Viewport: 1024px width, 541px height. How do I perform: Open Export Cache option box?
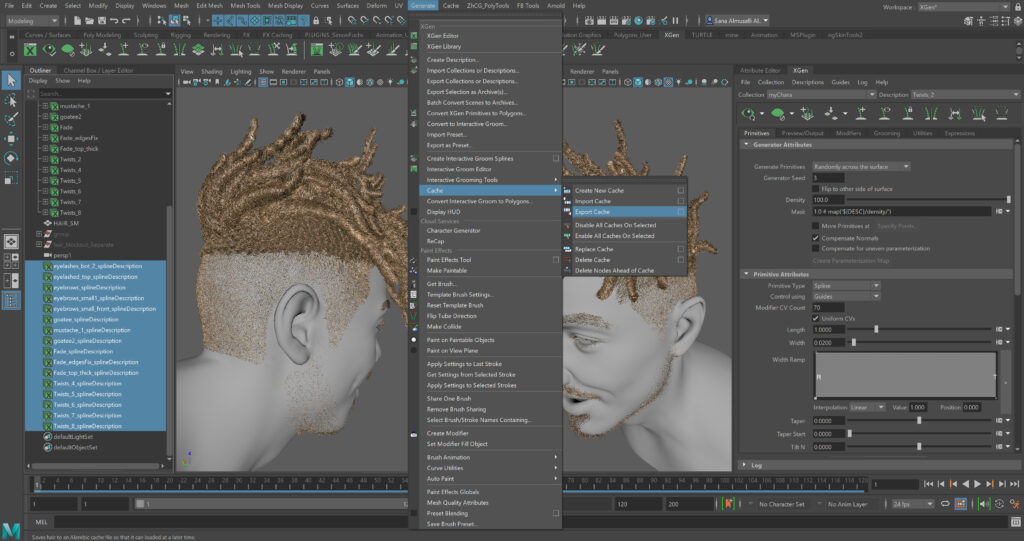click(681, 212)
